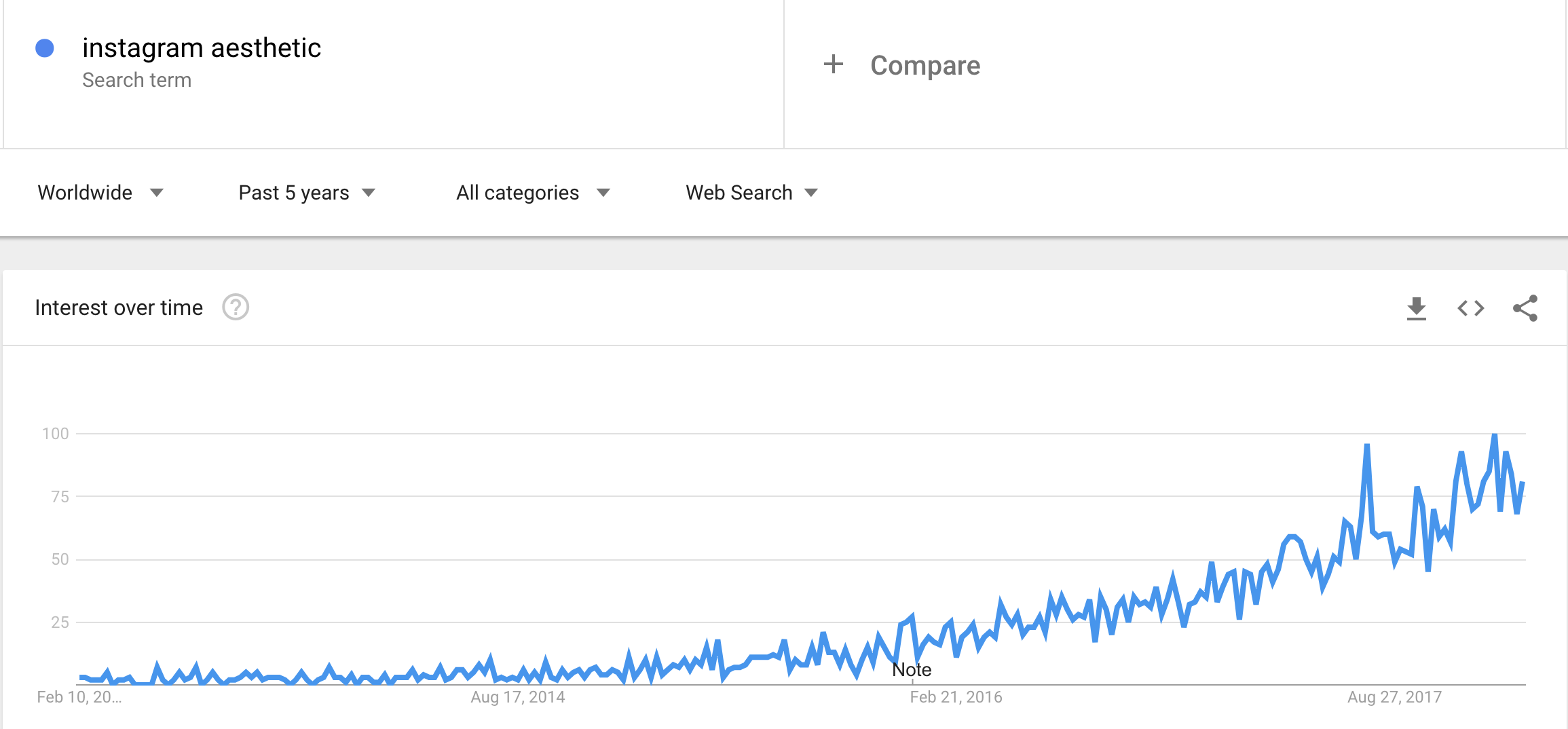Click the help icon next to Interest over time
This screenshot has height=729, width=1568.
point(235,307)
